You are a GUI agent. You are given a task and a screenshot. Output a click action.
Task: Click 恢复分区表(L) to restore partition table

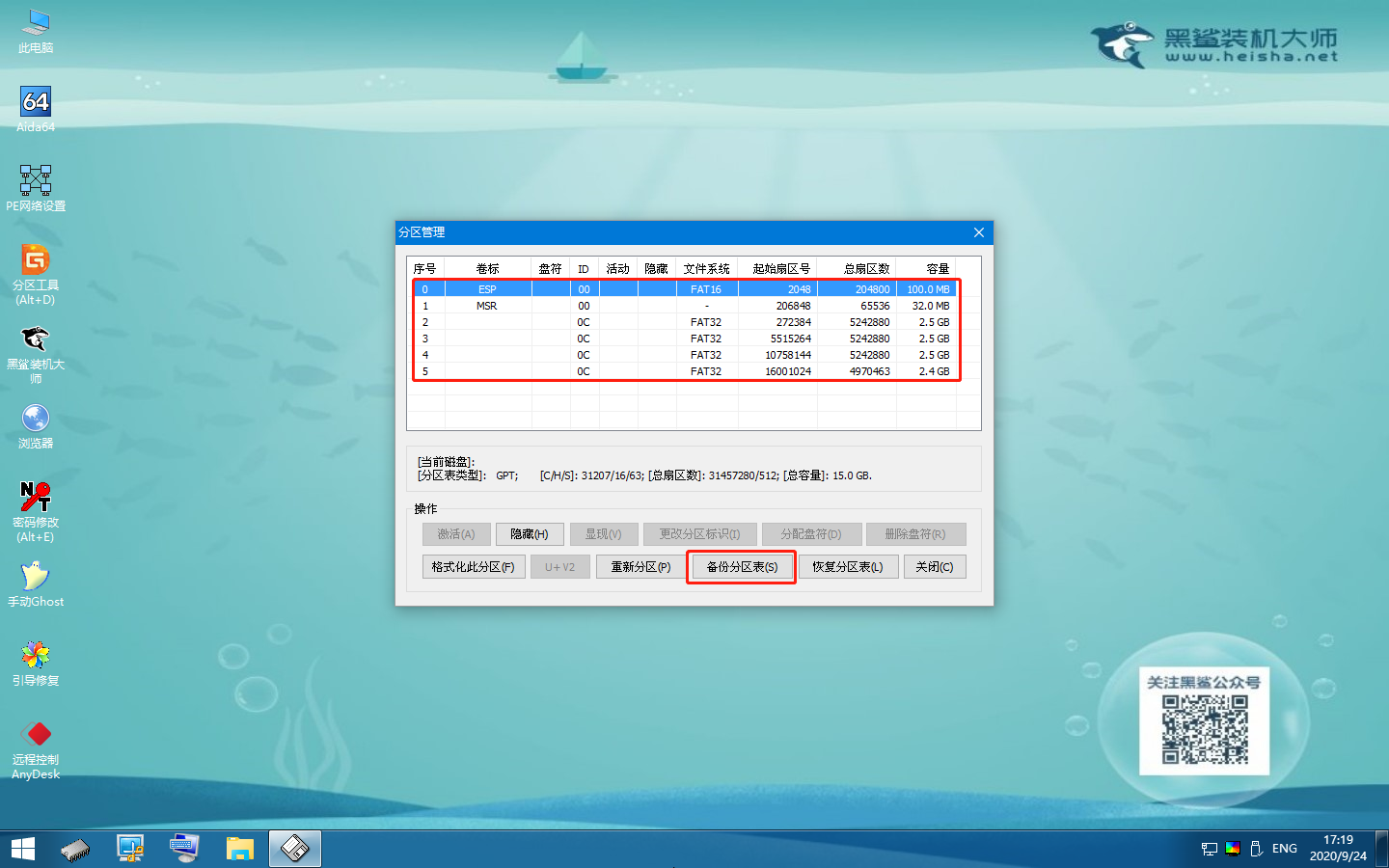(848, 566)
